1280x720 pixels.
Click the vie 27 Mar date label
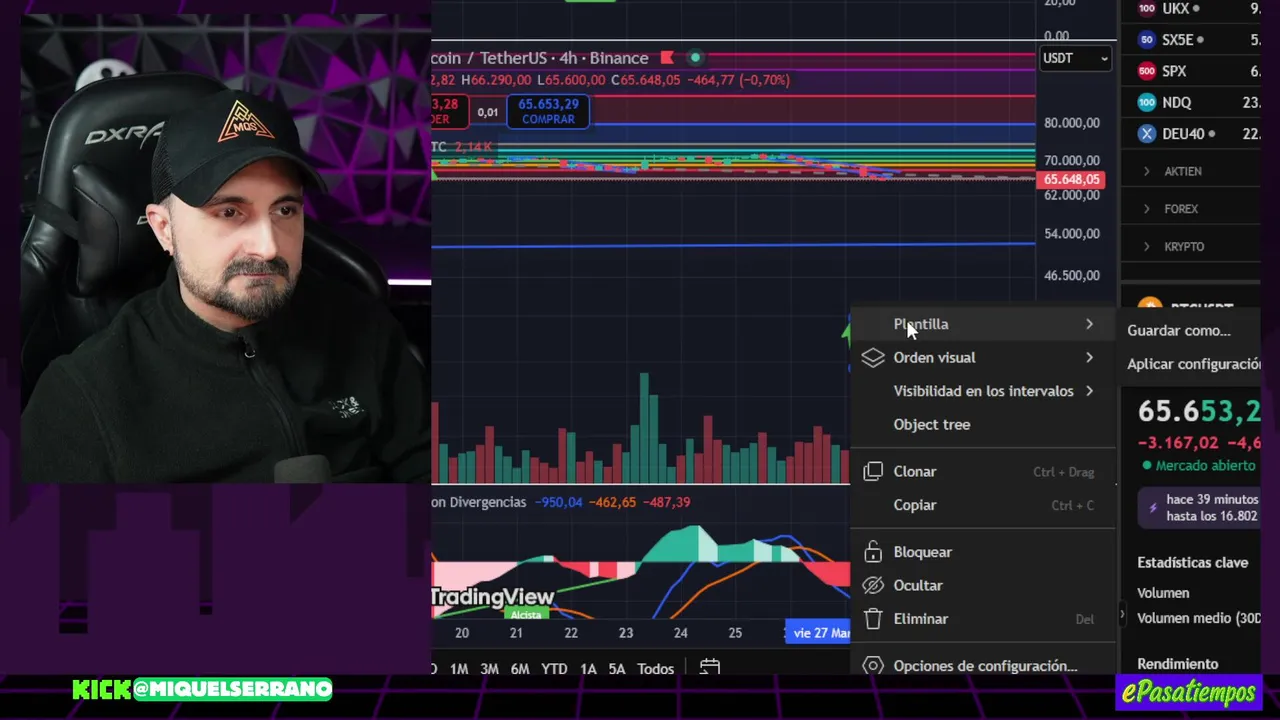pyautogui.click(x=818, y=633)
